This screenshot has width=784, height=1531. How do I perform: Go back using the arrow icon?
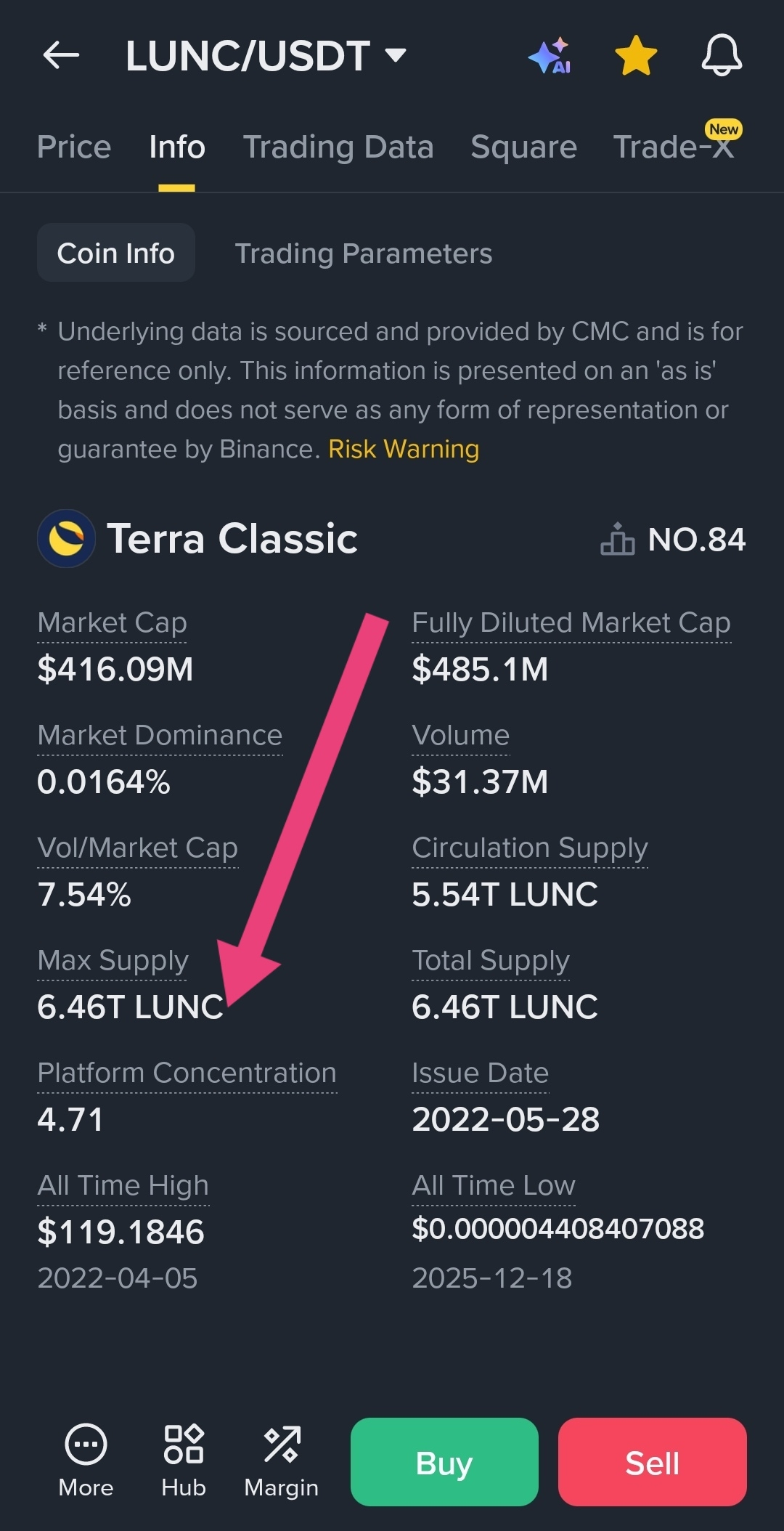tap(61, 55)
